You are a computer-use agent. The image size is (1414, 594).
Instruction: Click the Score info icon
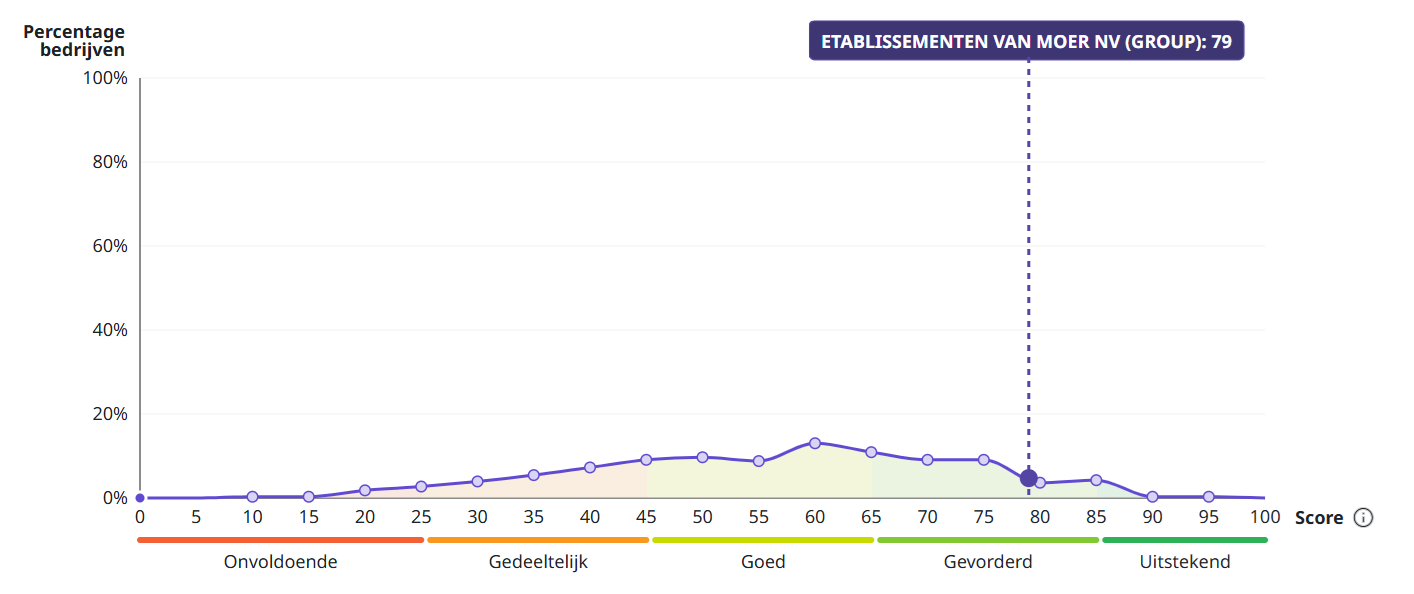tap(1363, 518)
